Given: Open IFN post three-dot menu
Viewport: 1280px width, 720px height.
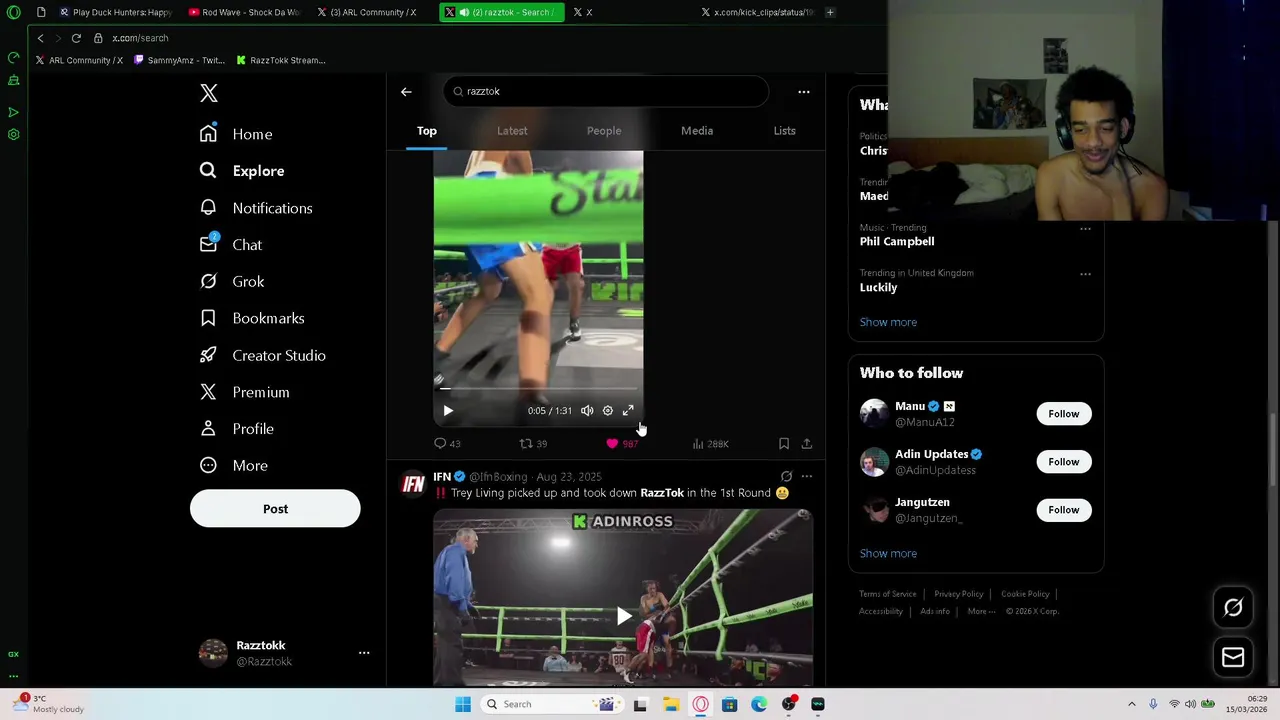Looking at the screenshot, I should pos(807,477).
